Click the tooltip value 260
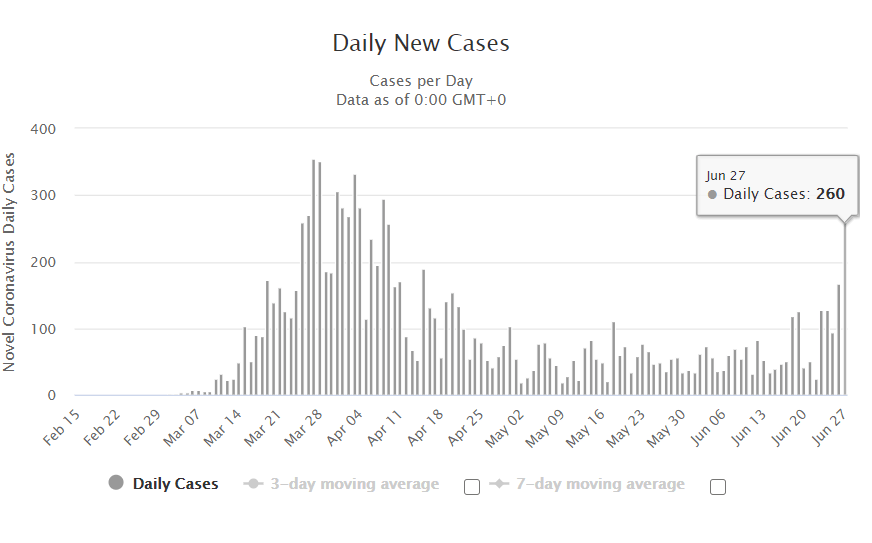Viewport: 872px width, 543px height. tap(830, 194)
